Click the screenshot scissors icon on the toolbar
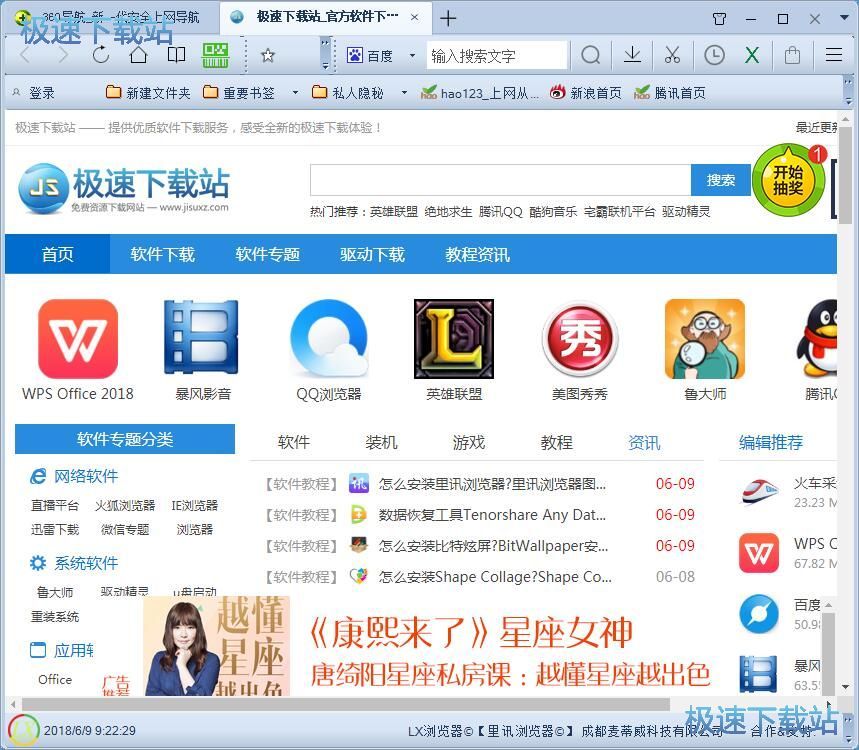The width and height of the screenshot is (859, 750). pyautogui.click(x=672, y=56)
